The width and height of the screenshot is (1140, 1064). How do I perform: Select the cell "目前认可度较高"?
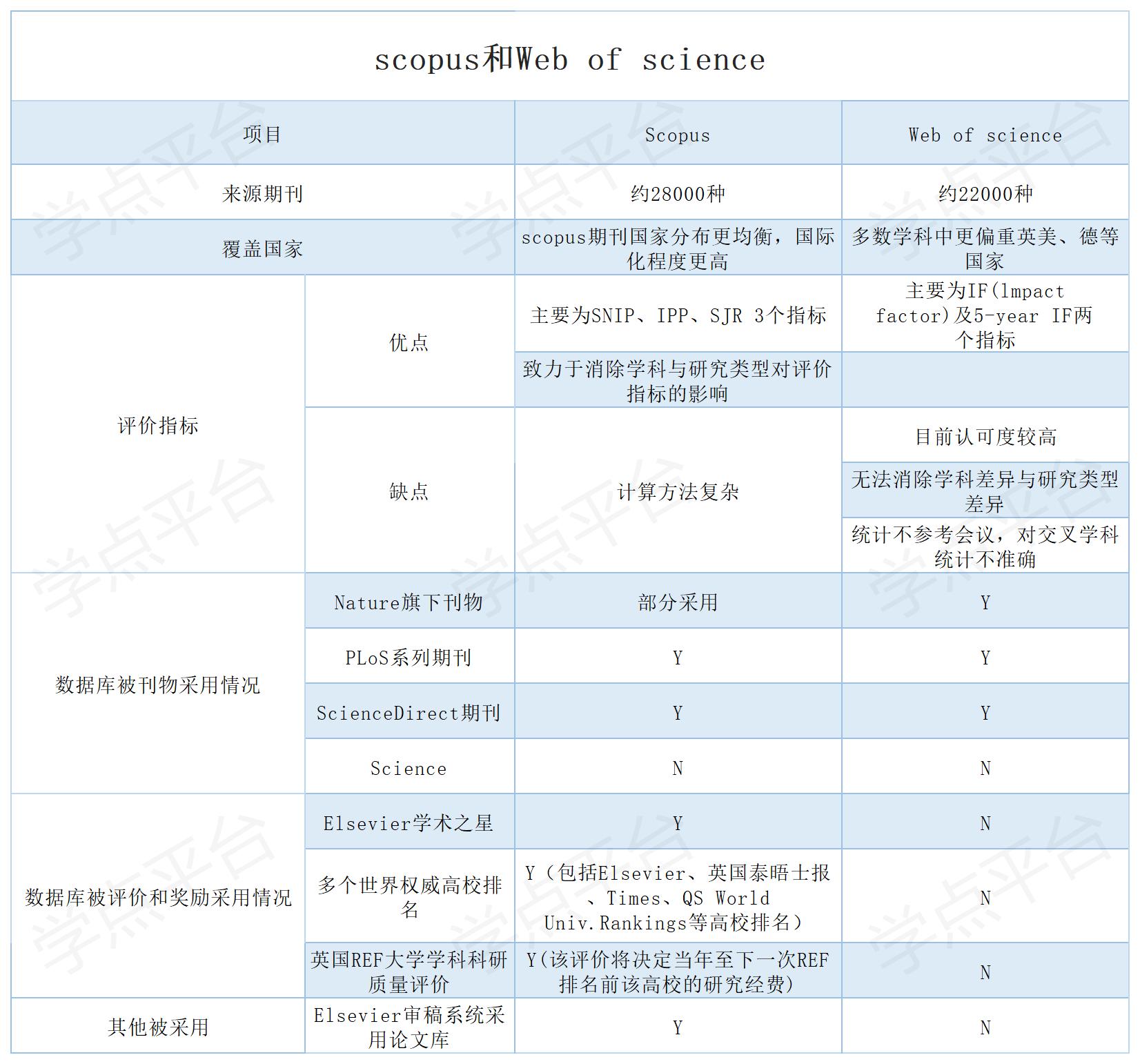pos(985,435)
